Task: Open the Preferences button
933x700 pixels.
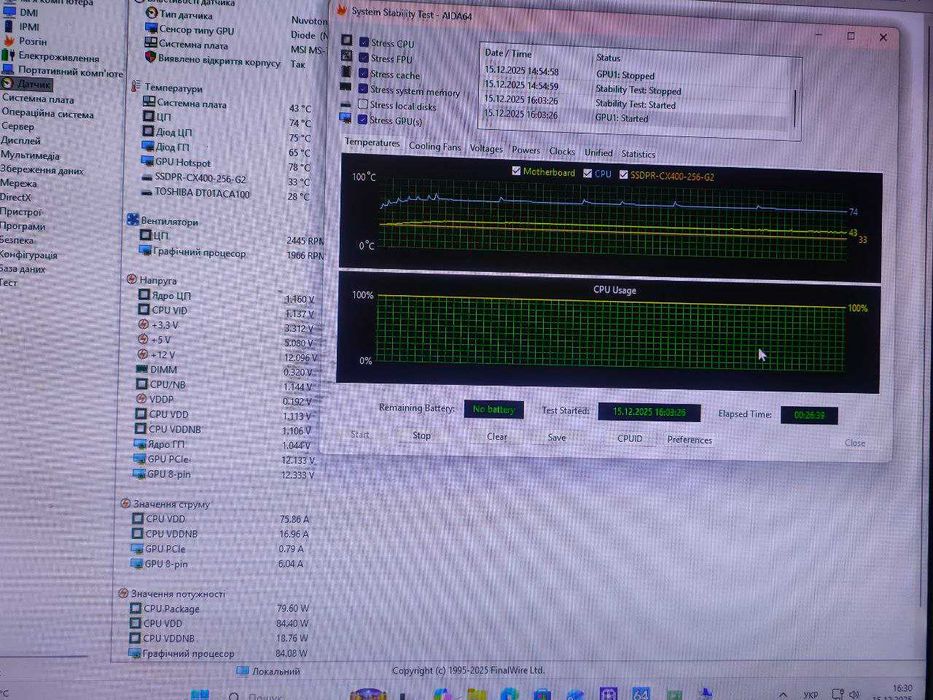Action: [x=690, y=439]
